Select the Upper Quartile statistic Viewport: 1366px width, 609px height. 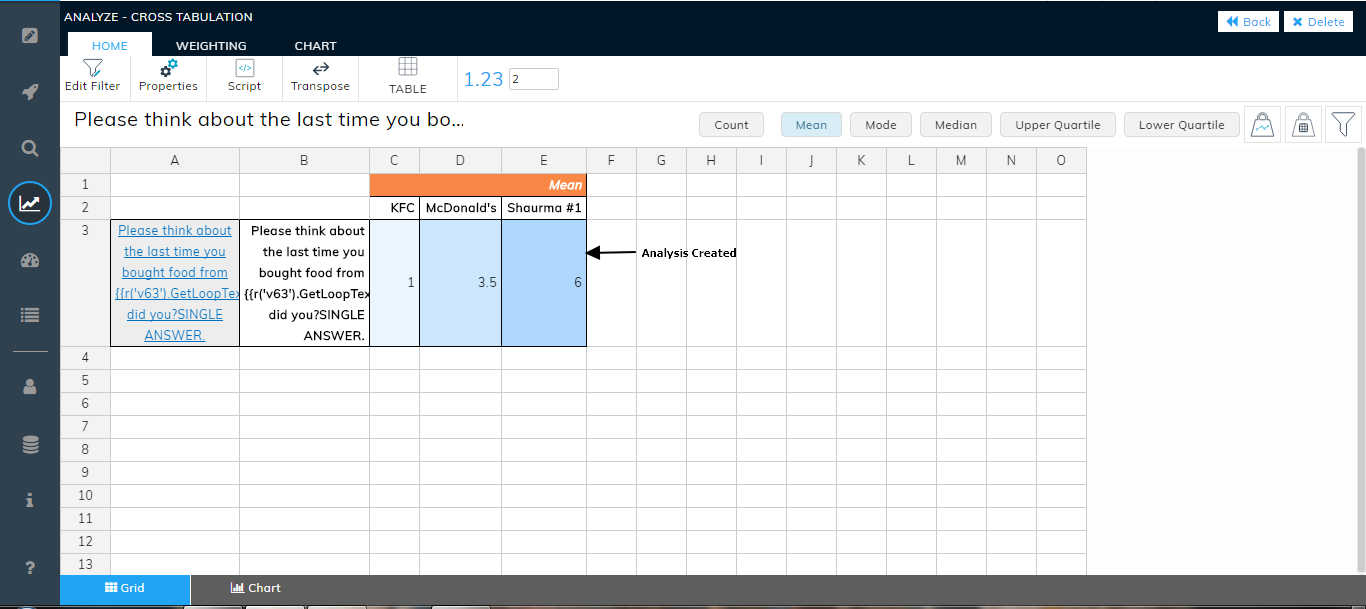(1058, 125)
